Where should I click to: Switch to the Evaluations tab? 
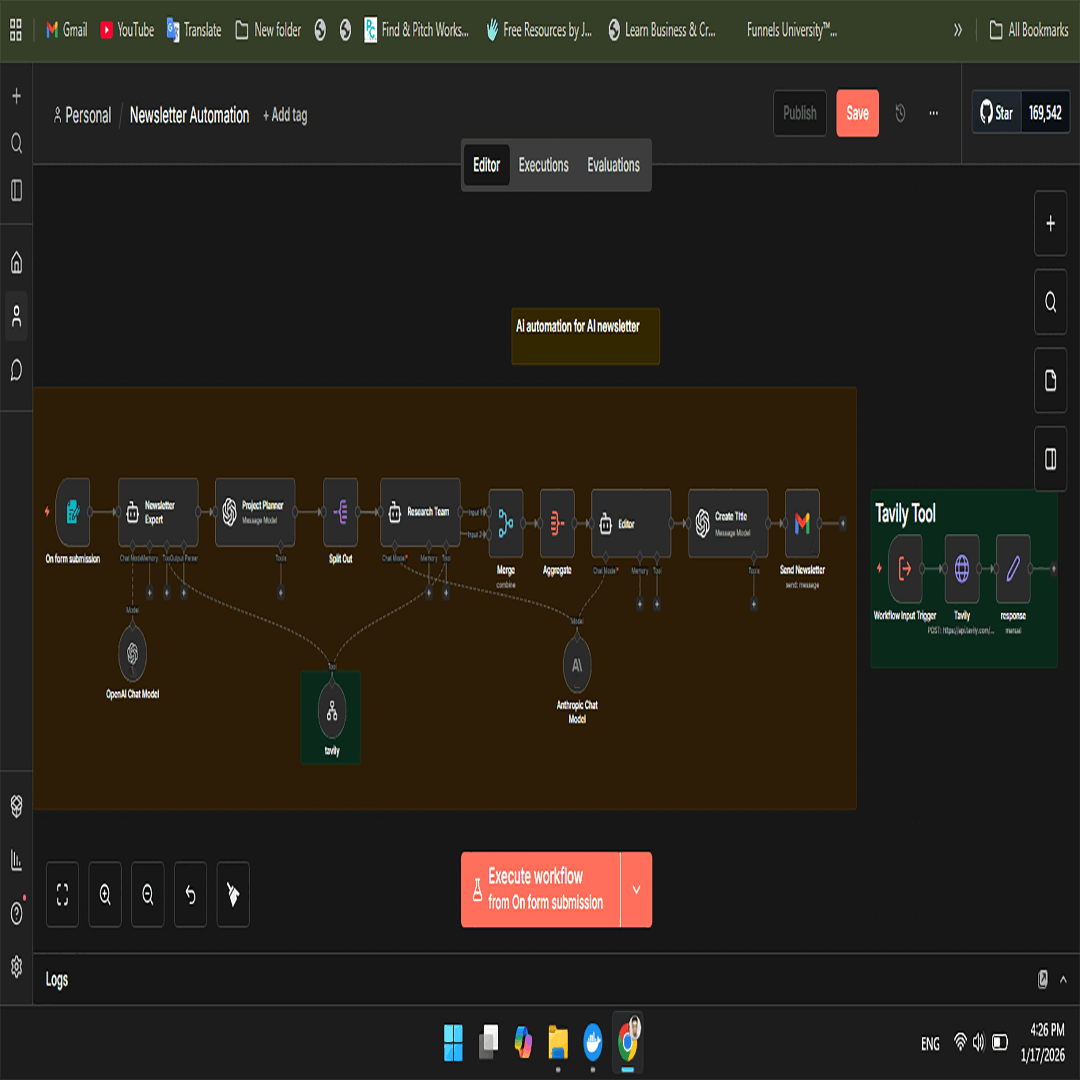pyautogui.click(x=612, y=165)
